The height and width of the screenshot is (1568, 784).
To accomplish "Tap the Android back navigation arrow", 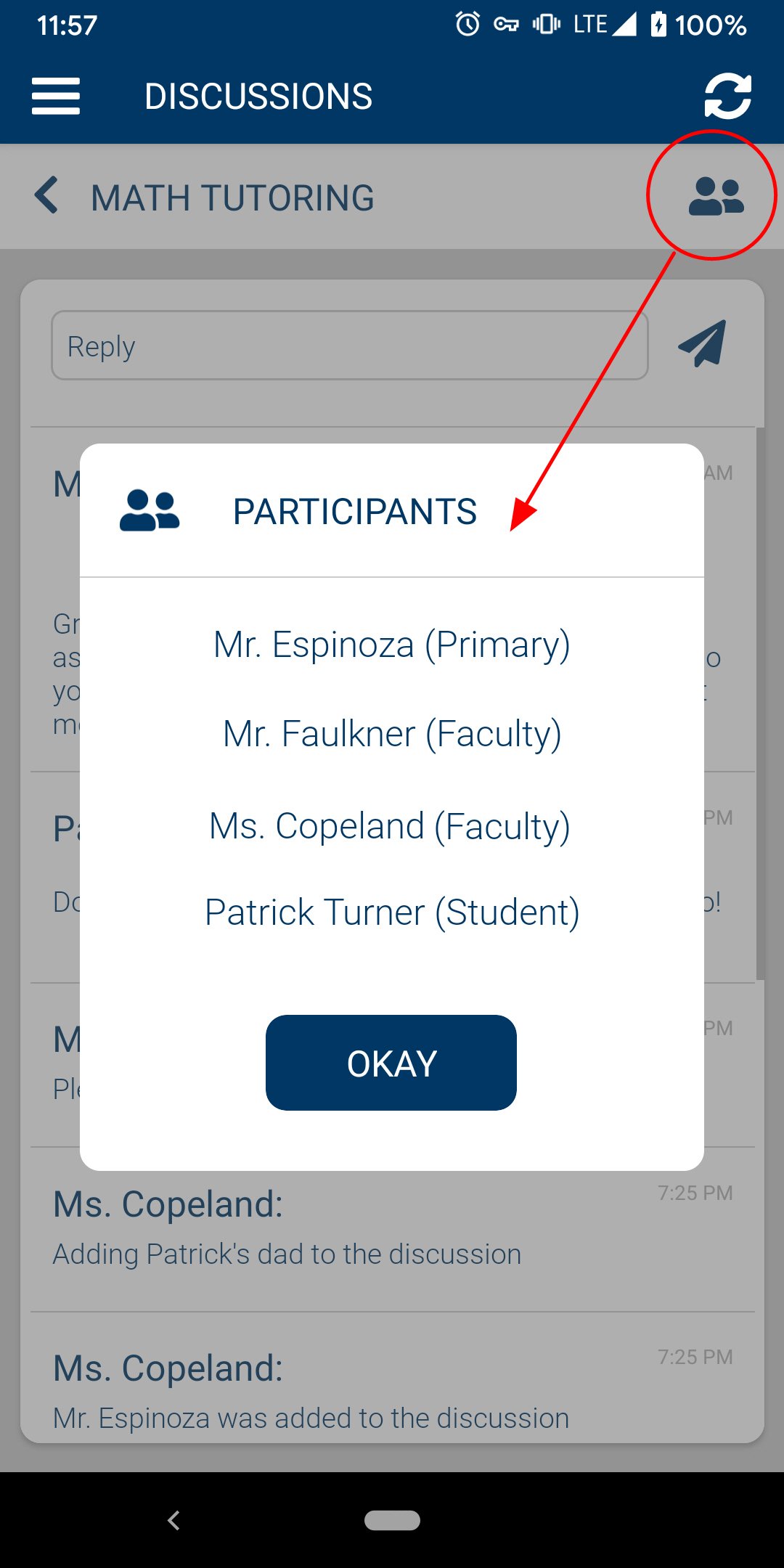I will click(173, 1520).
